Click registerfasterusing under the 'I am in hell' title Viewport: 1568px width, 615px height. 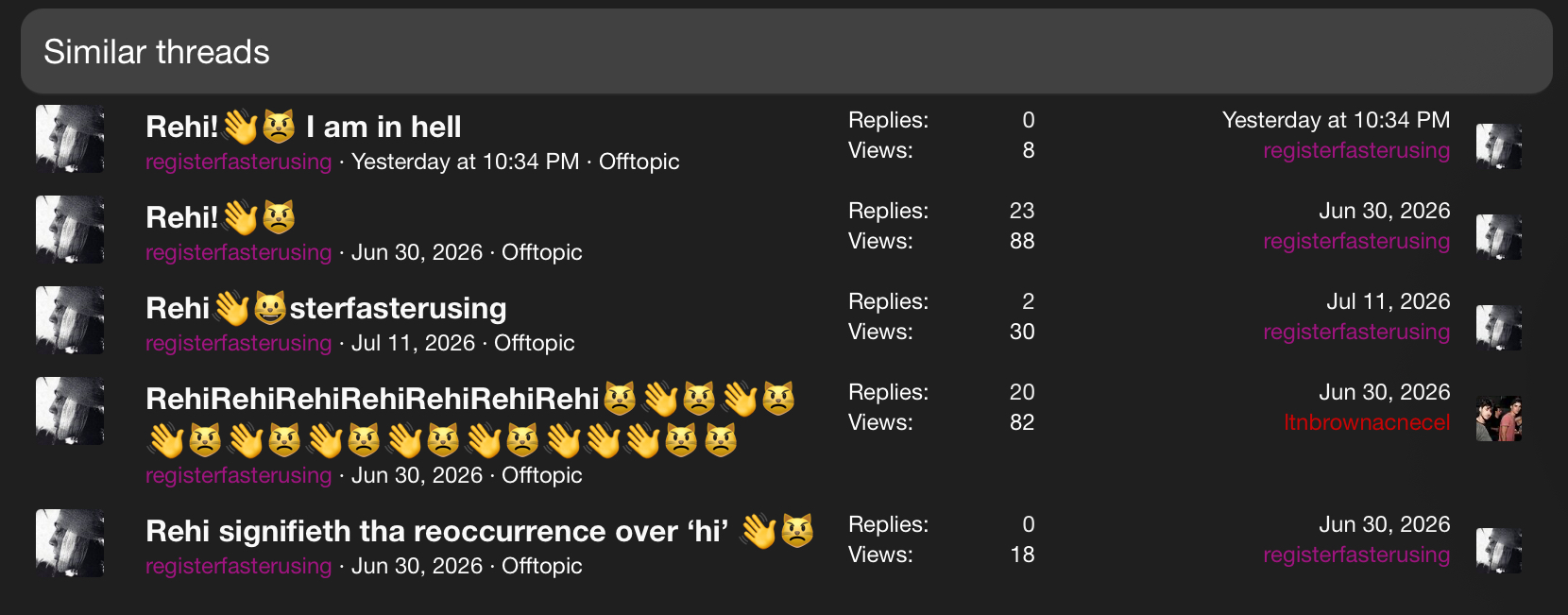coord(239,162)
